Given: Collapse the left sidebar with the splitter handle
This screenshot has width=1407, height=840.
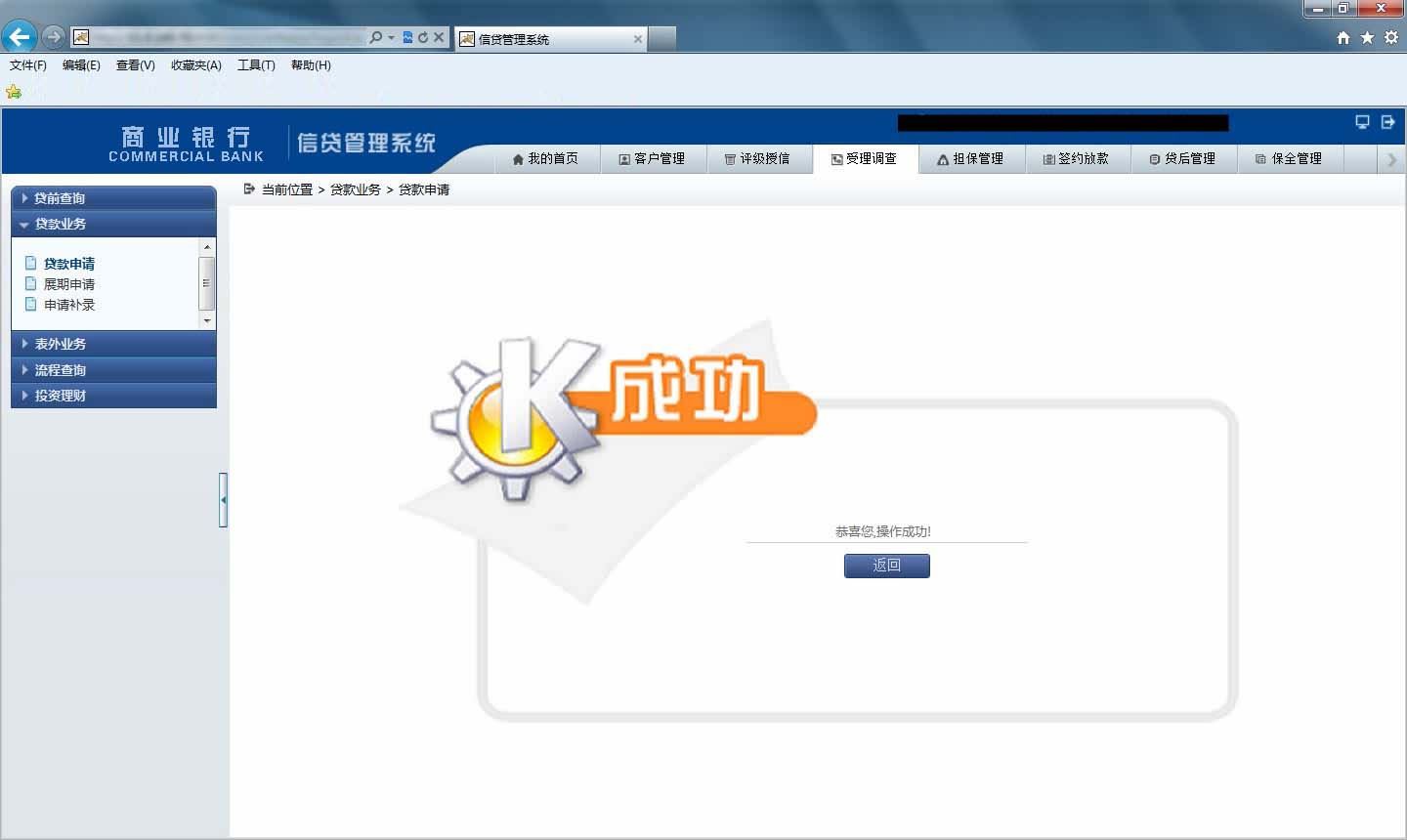Looking at the screenshot, I should coord(223,499).
